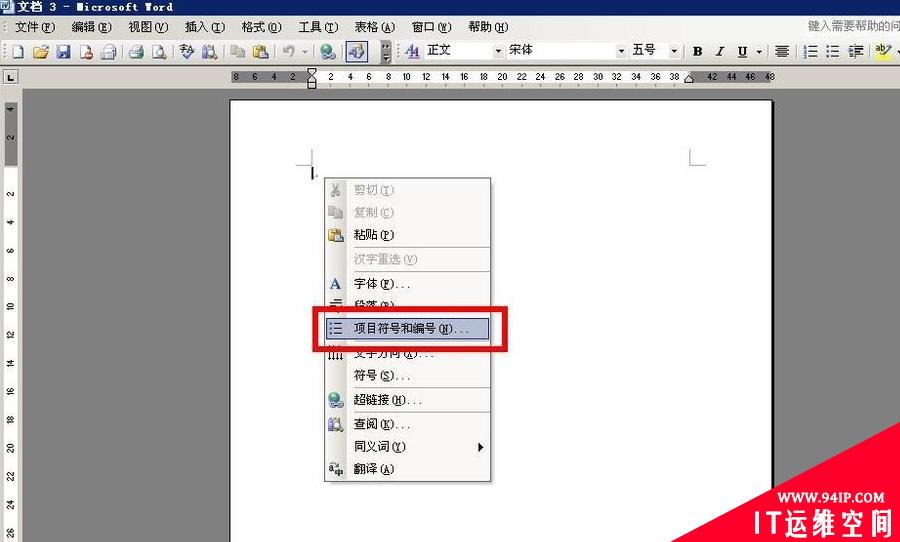This screenshot has height=542, width=900.
Task: Click the translate icon beside 翻译 entry
Action: coord(336,469)
